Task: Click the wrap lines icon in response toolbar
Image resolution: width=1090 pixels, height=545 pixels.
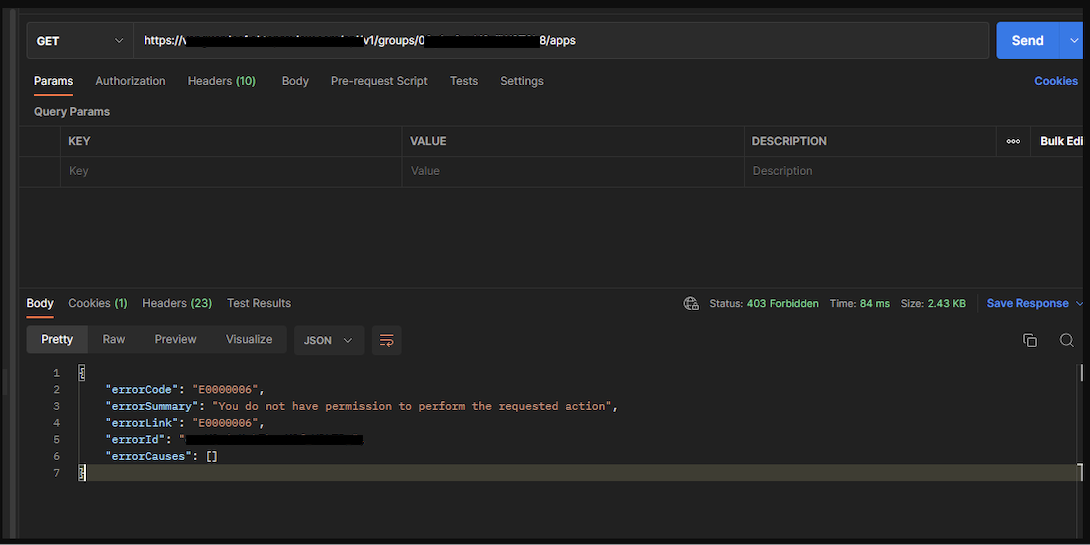Action: (386, 340)
